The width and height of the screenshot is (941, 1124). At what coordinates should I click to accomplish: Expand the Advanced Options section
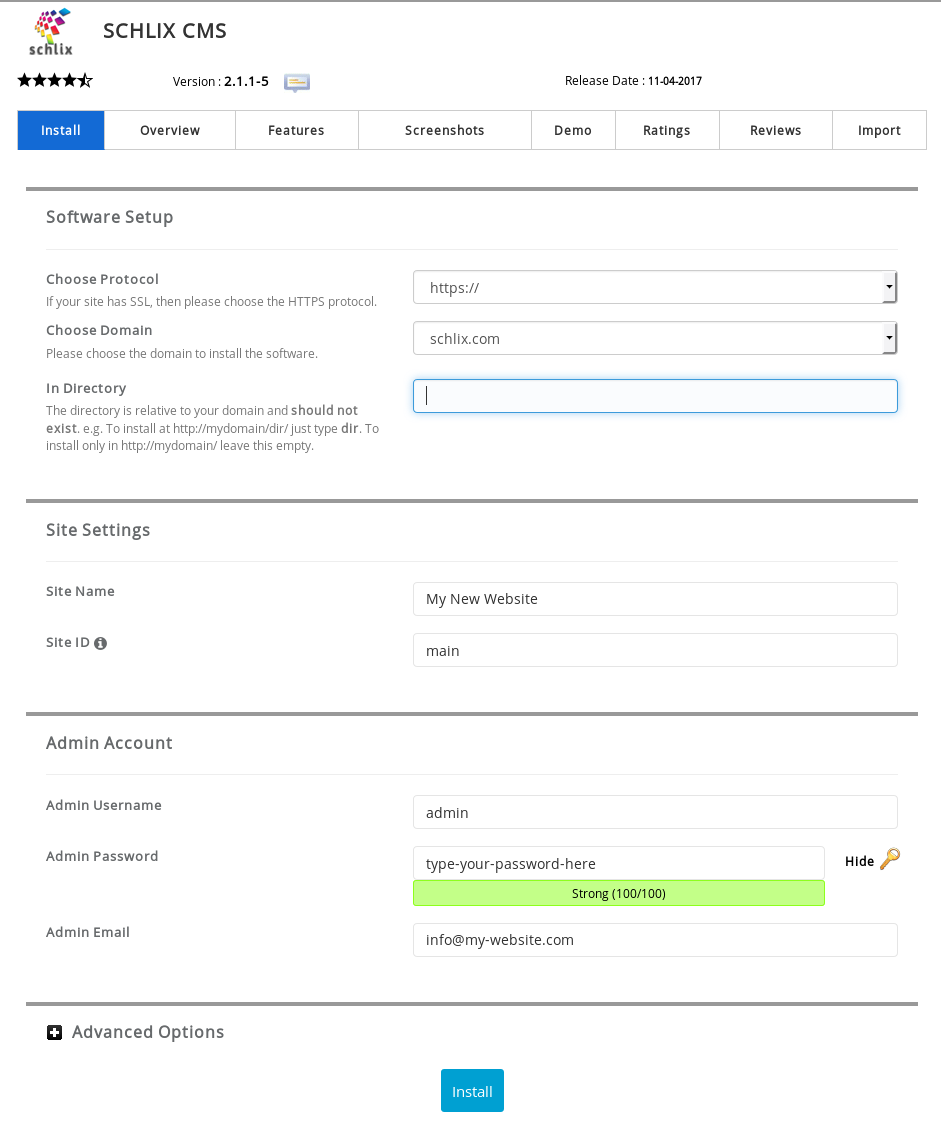click(x=147, y=1032)
